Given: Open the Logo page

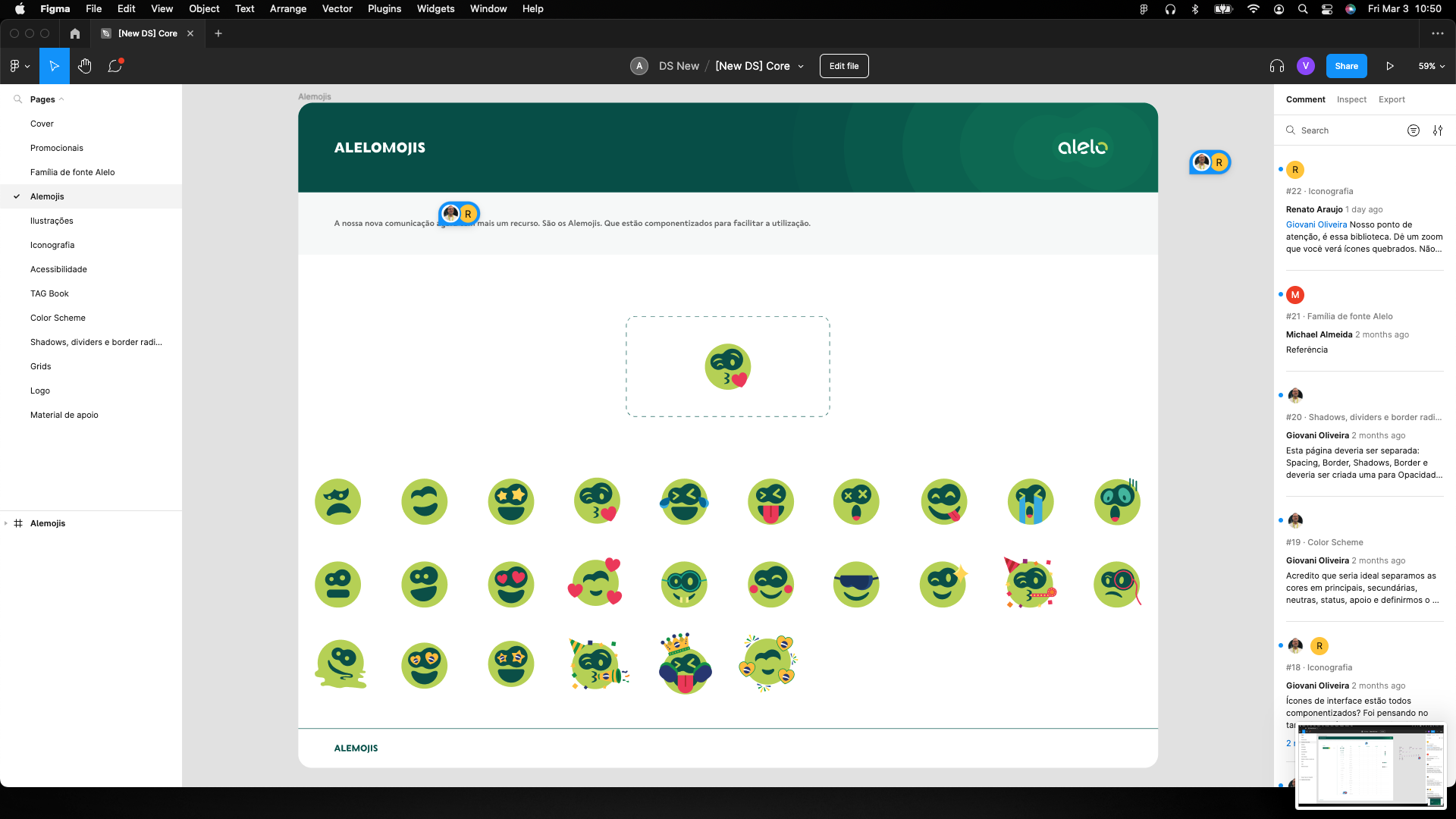Looking at the screenshot, I should pos(40,391).
